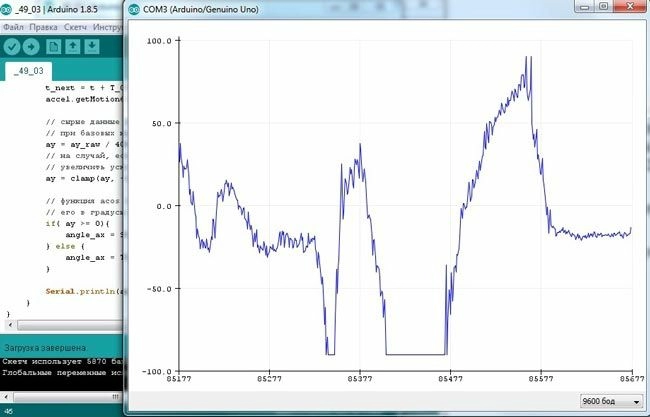Create a new sketch via toolbar icon
Viewport: 650px width, 417px height.
click(53, 47)
